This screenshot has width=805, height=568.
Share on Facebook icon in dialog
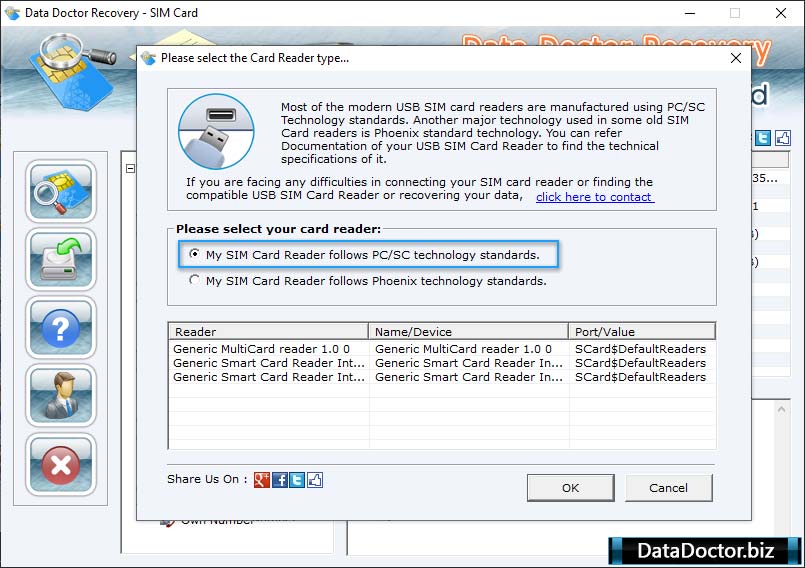coord(279,480)
